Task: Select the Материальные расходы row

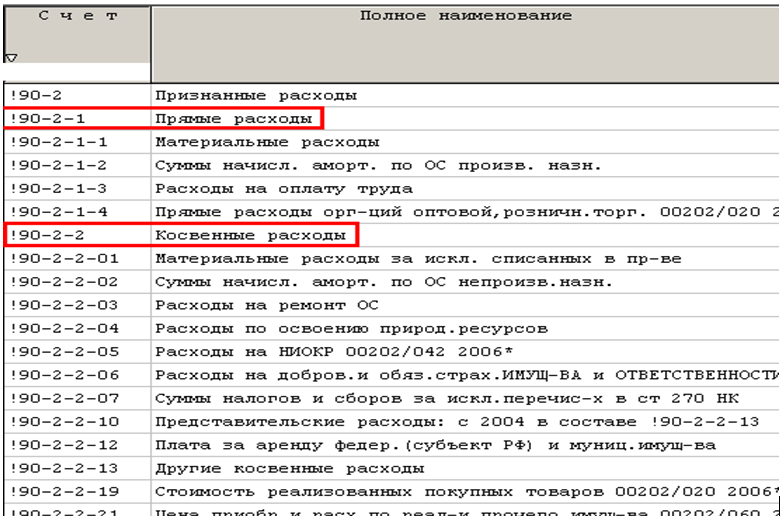Action: click(266, 143)
